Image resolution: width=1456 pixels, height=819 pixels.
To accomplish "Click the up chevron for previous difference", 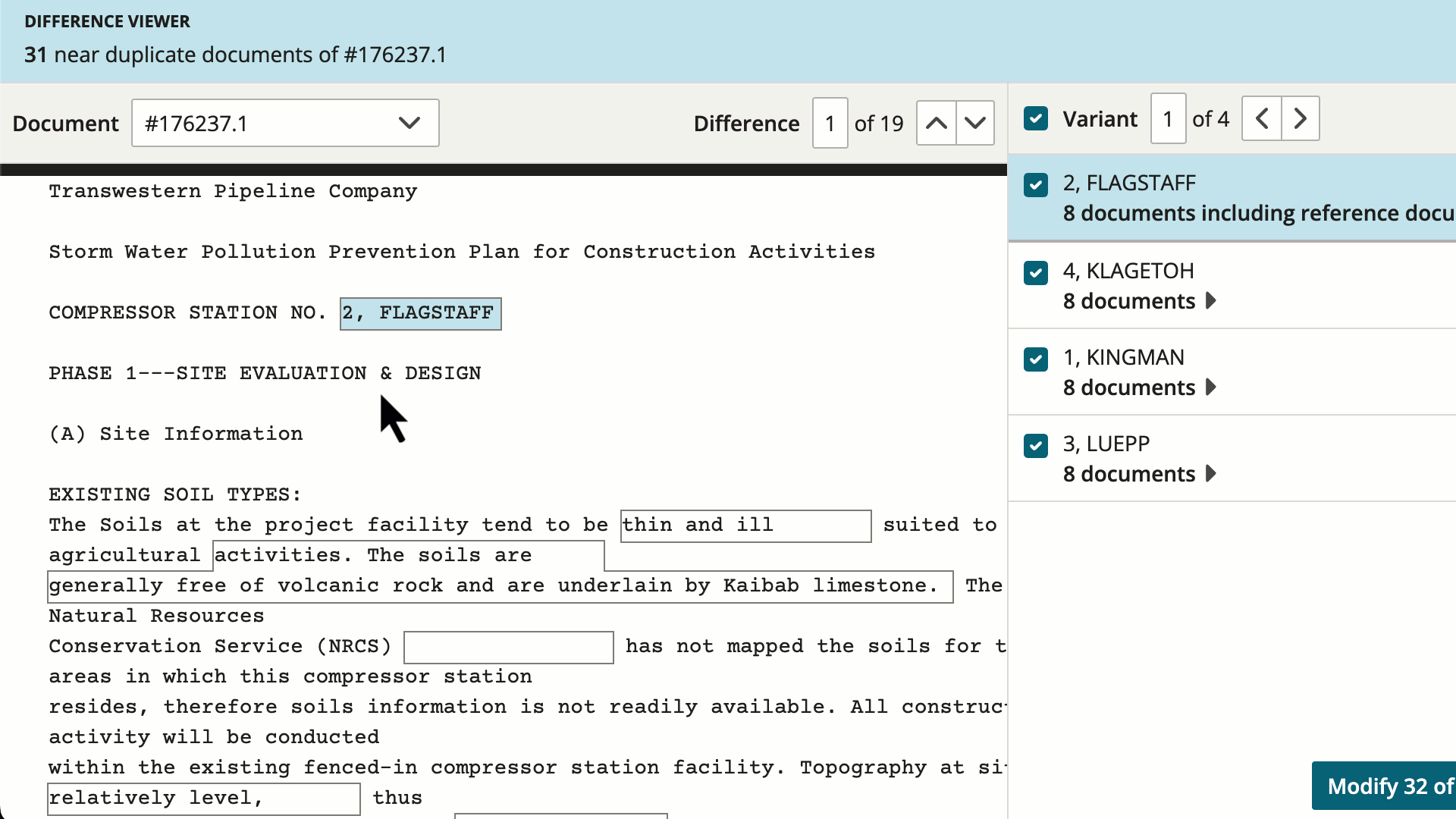I will (x=936, y=122).
